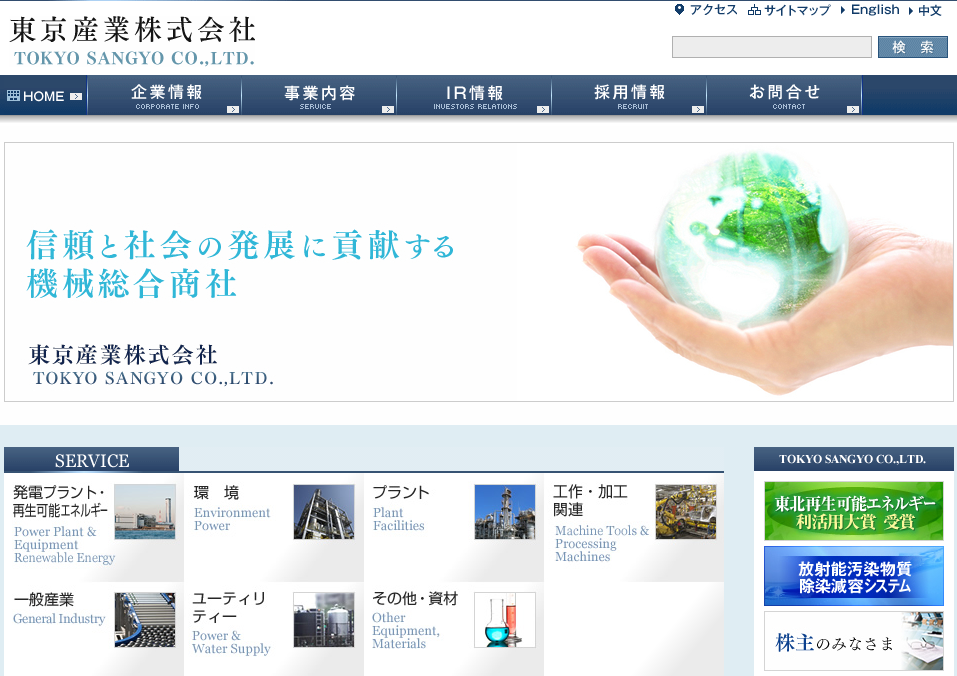Click the Tokyo Sangyo header logo
This screenshot has height=676, width=957.
[132, 41]
